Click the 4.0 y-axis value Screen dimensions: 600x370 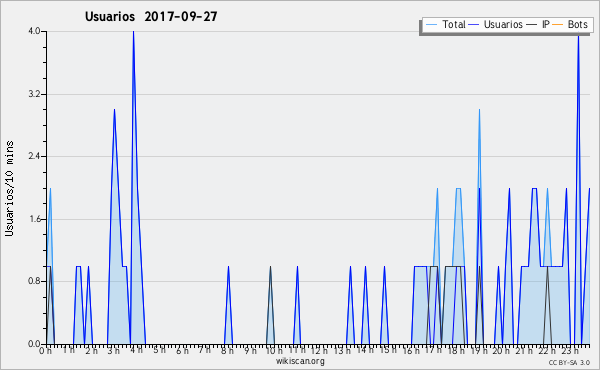34,31
